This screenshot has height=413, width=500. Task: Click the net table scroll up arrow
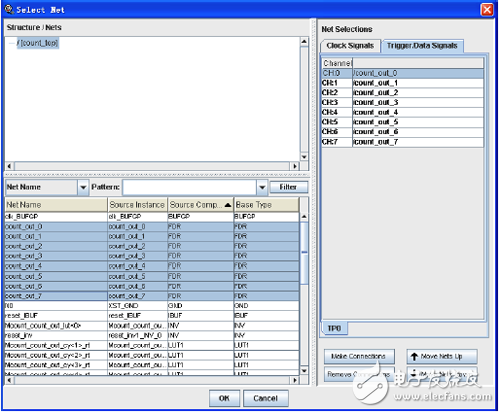(x=304, y=217)
